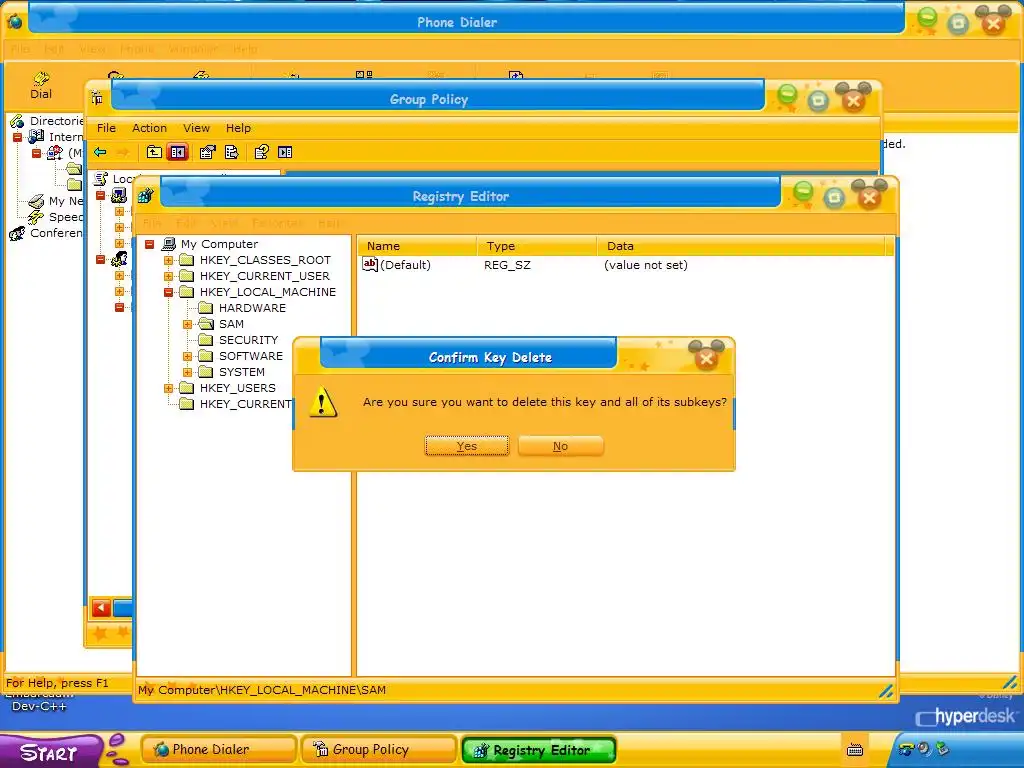Click the red left scroll arrow in Group Policy
The height and width of the screenshot is (768, 1024).
[101, 608]
